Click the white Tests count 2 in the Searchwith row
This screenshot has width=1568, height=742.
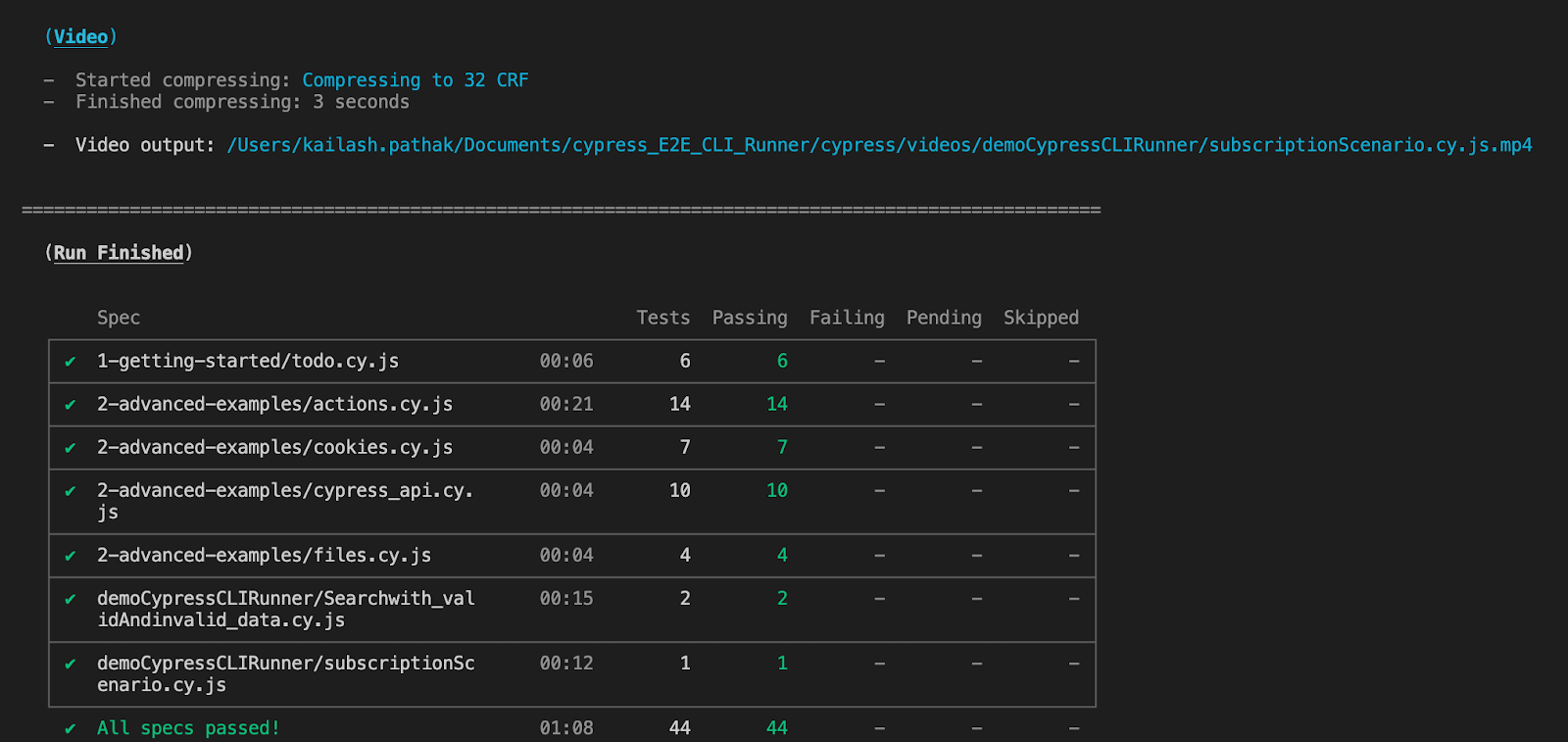point(685,598)
